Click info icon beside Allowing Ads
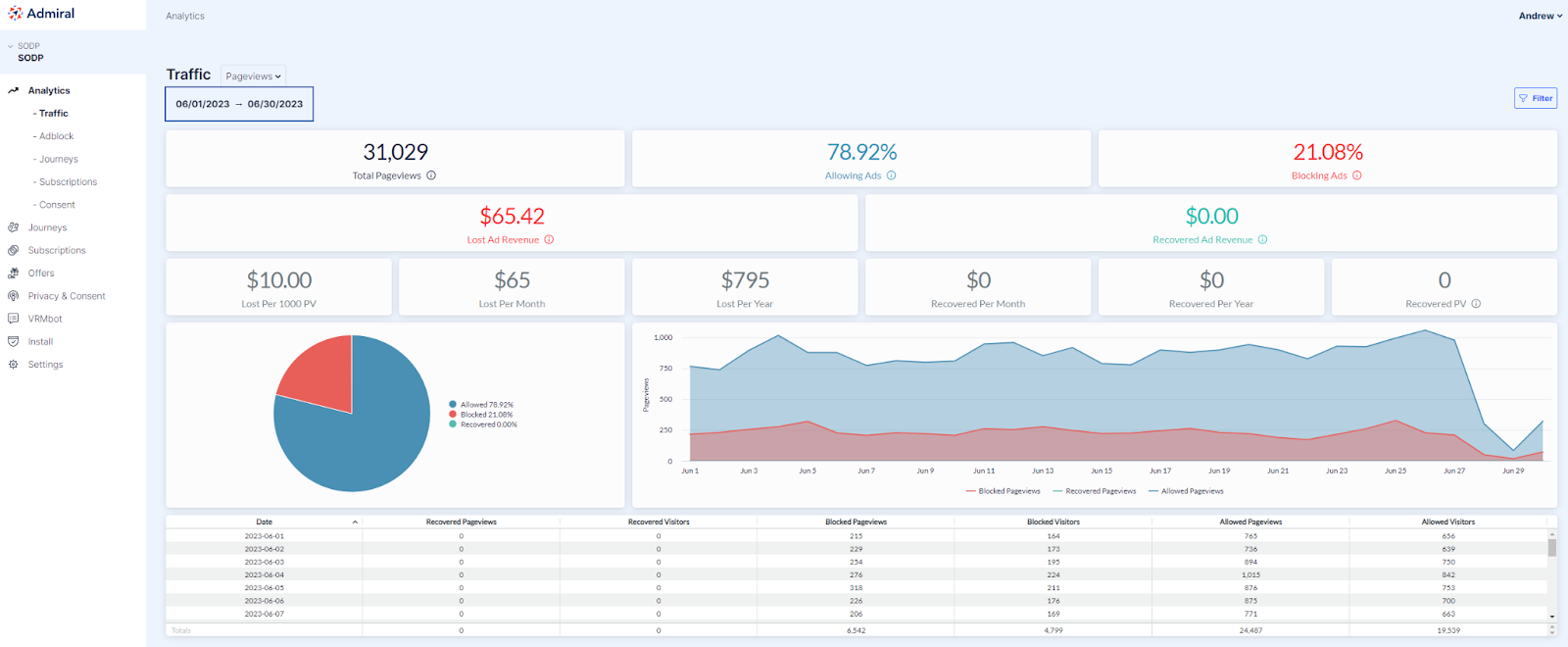This screenshot has height=647, width=1568. 892,175
